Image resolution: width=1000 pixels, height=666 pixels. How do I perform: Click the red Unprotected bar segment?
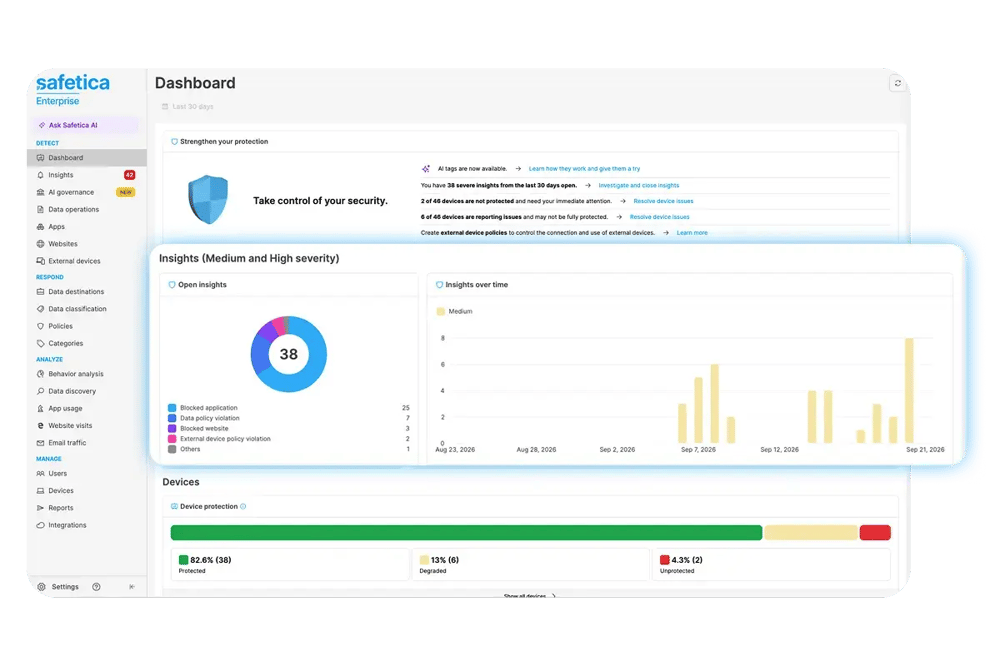pos(875,533)
